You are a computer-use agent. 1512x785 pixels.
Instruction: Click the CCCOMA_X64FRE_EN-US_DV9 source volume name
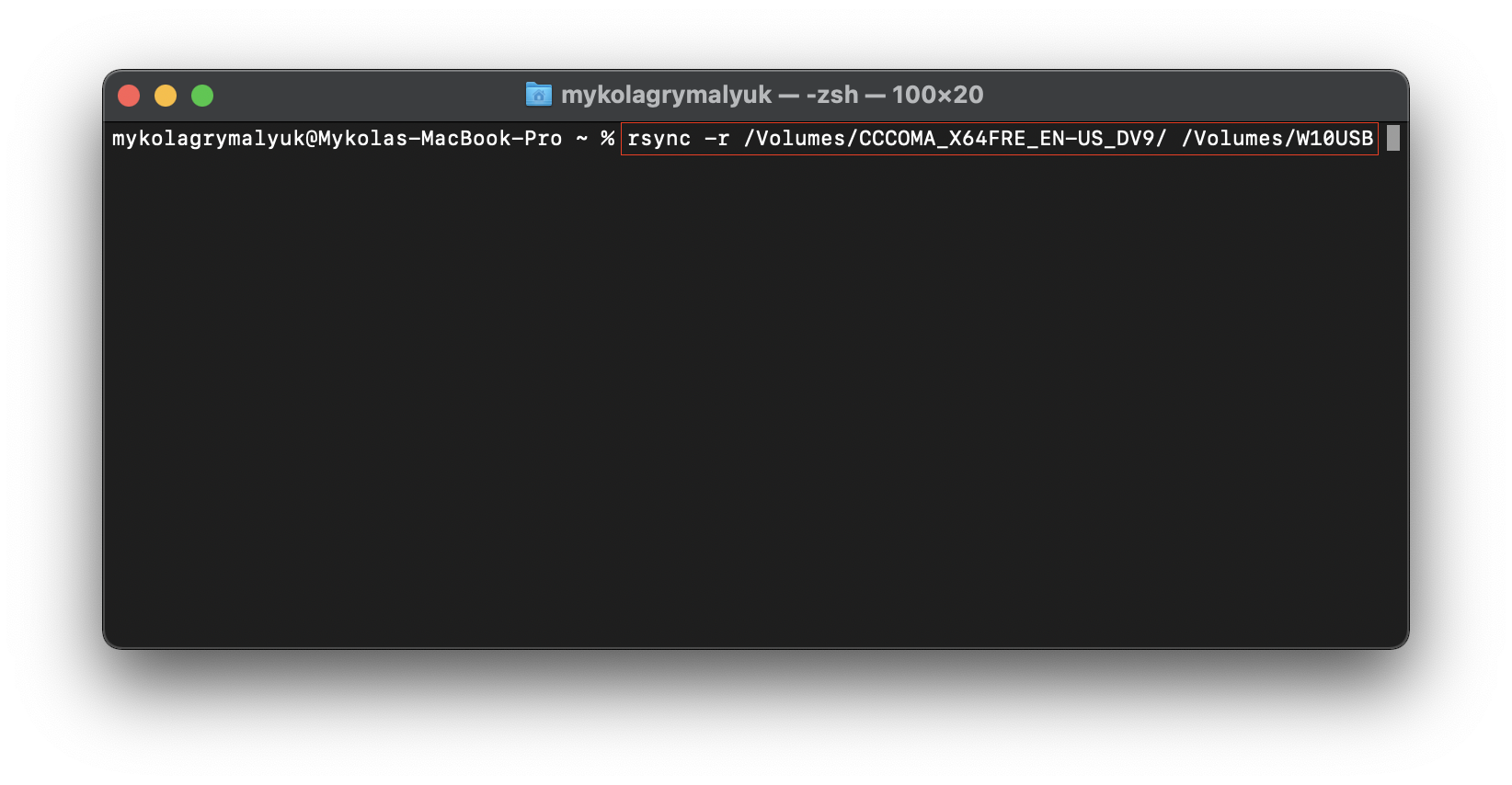click(1006, 139)
